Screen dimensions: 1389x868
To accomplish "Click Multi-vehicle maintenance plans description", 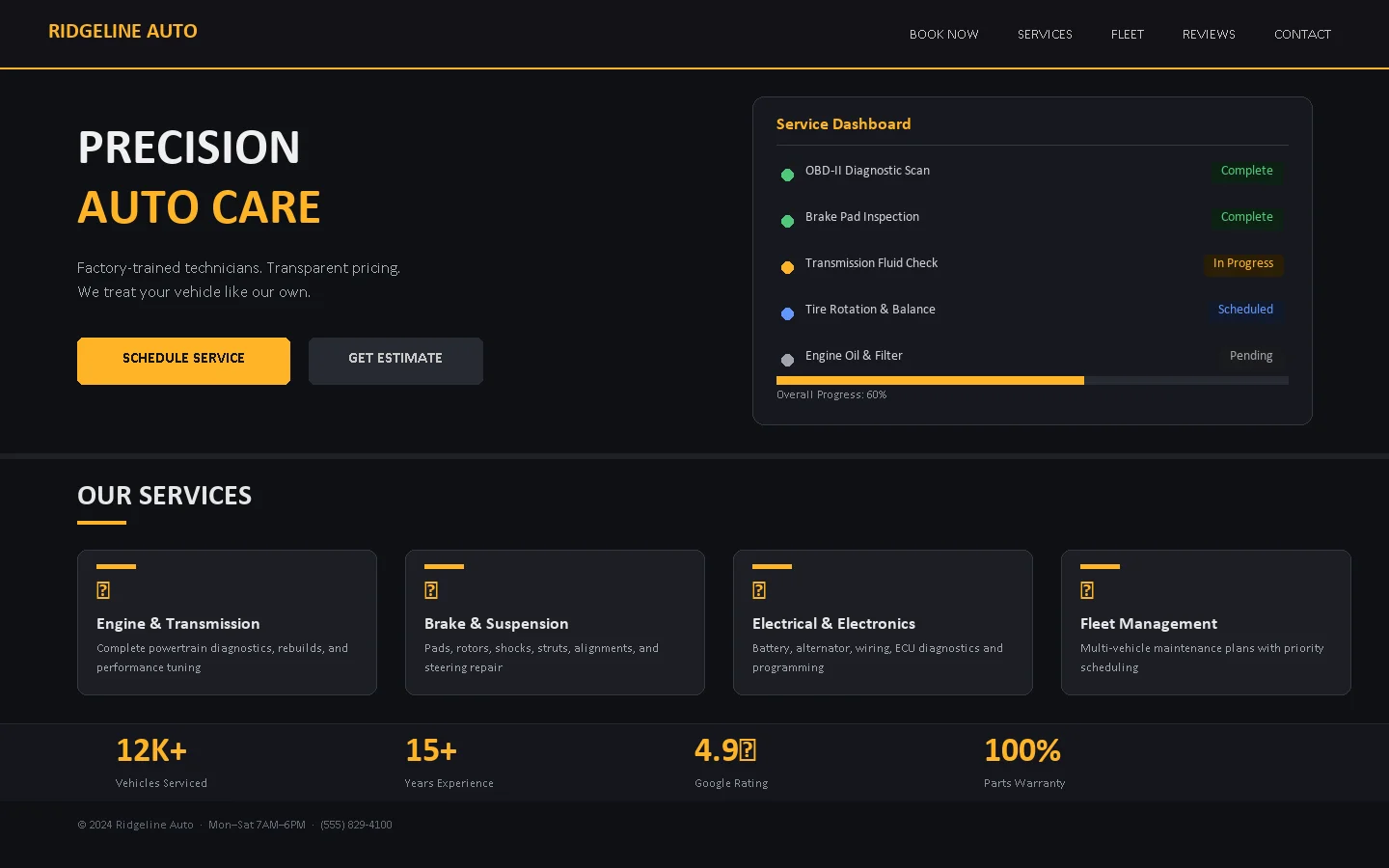I will (1202, 658).
